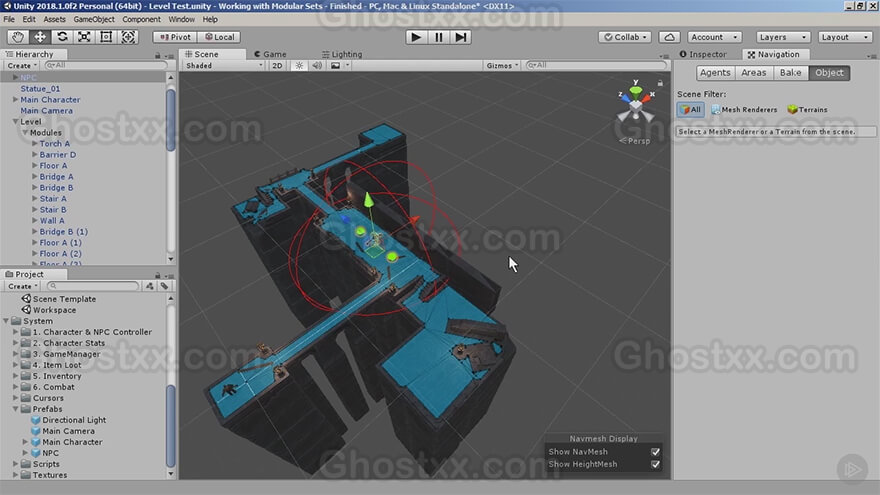The height and width of the screenshot is (495, 880).
Task: Toggle scene lighting sun icon
Action: (299, 66)
